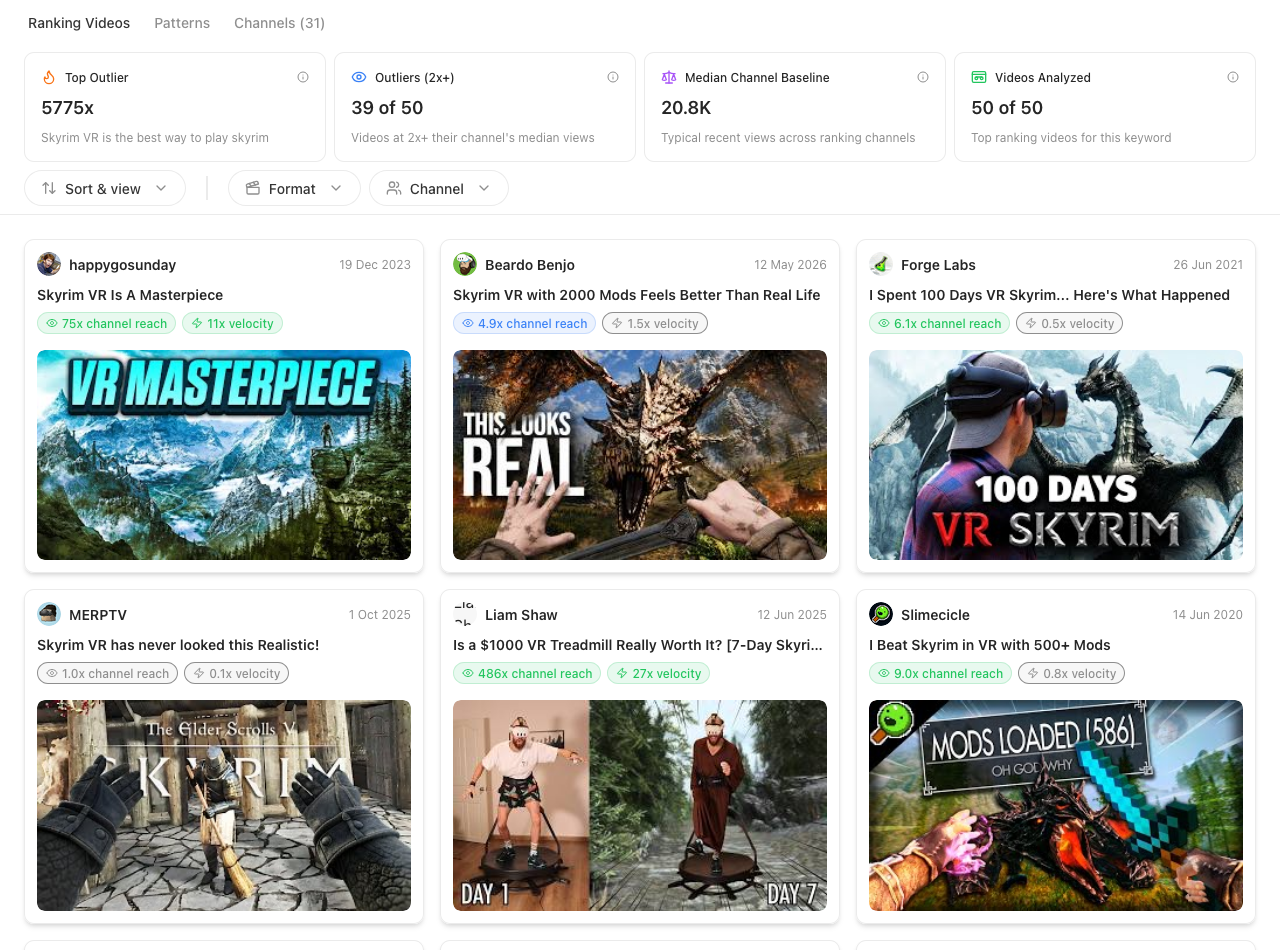Open Beardo Benjo channel name link
The height and width of the screenshot is (950, 1280).
coord(530,265)
